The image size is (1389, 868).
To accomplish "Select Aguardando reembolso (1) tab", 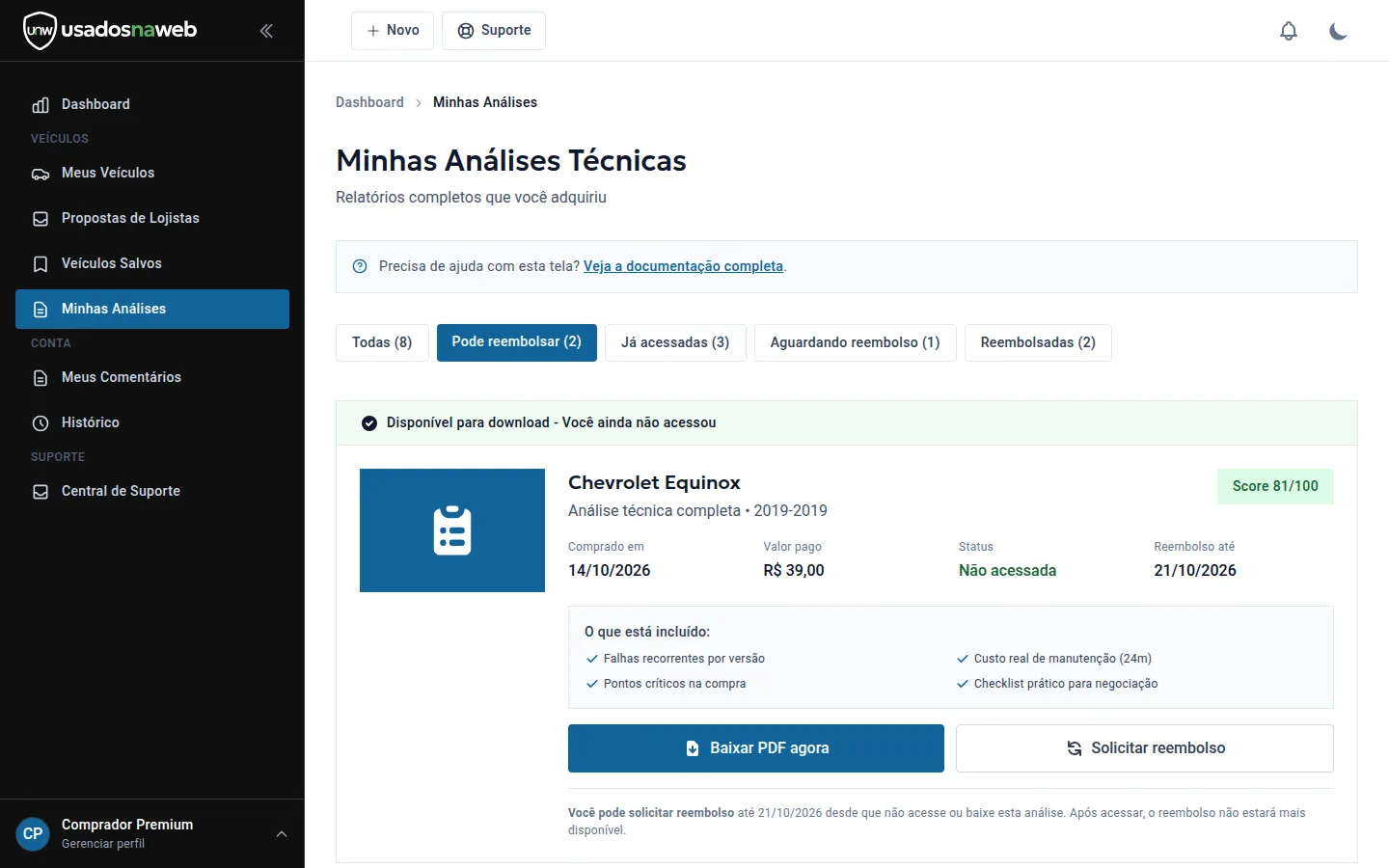I will click(x=856, y=342).
